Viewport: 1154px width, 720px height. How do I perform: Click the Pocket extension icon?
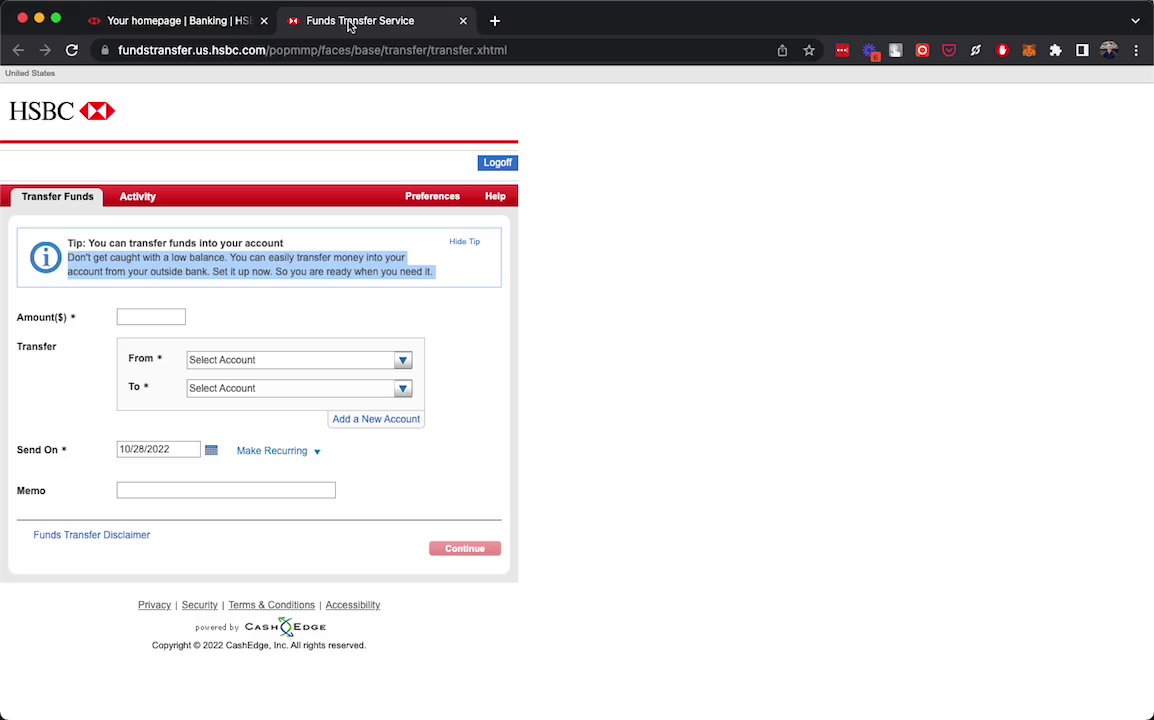949,50
